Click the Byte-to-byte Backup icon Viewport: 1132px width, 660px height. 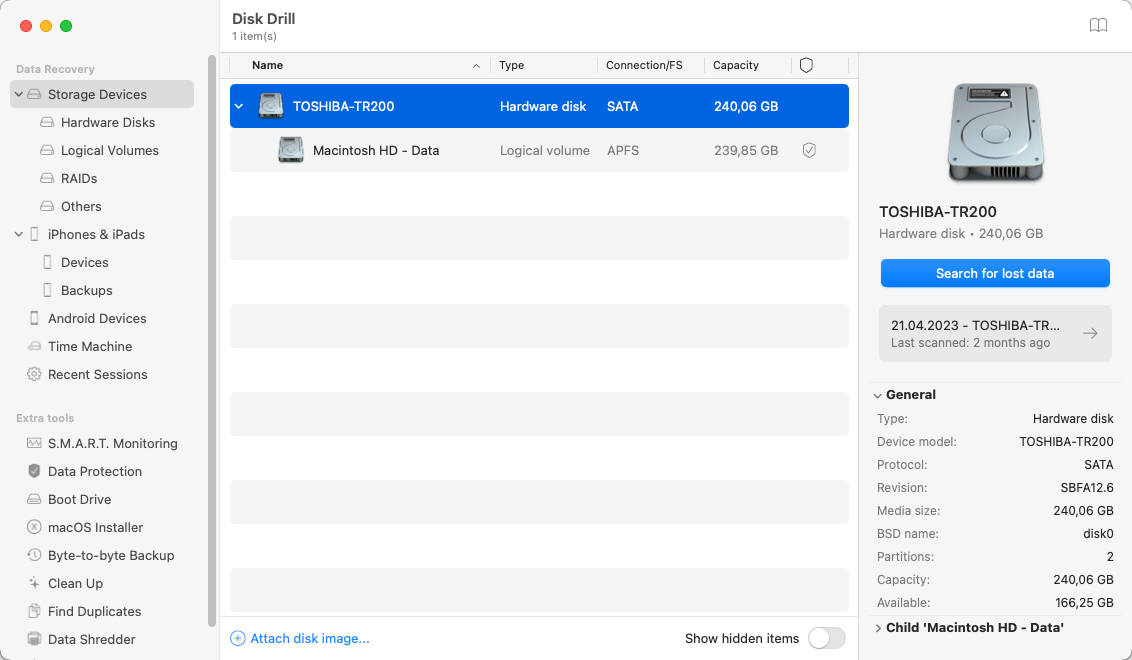(x=34, y=555)
